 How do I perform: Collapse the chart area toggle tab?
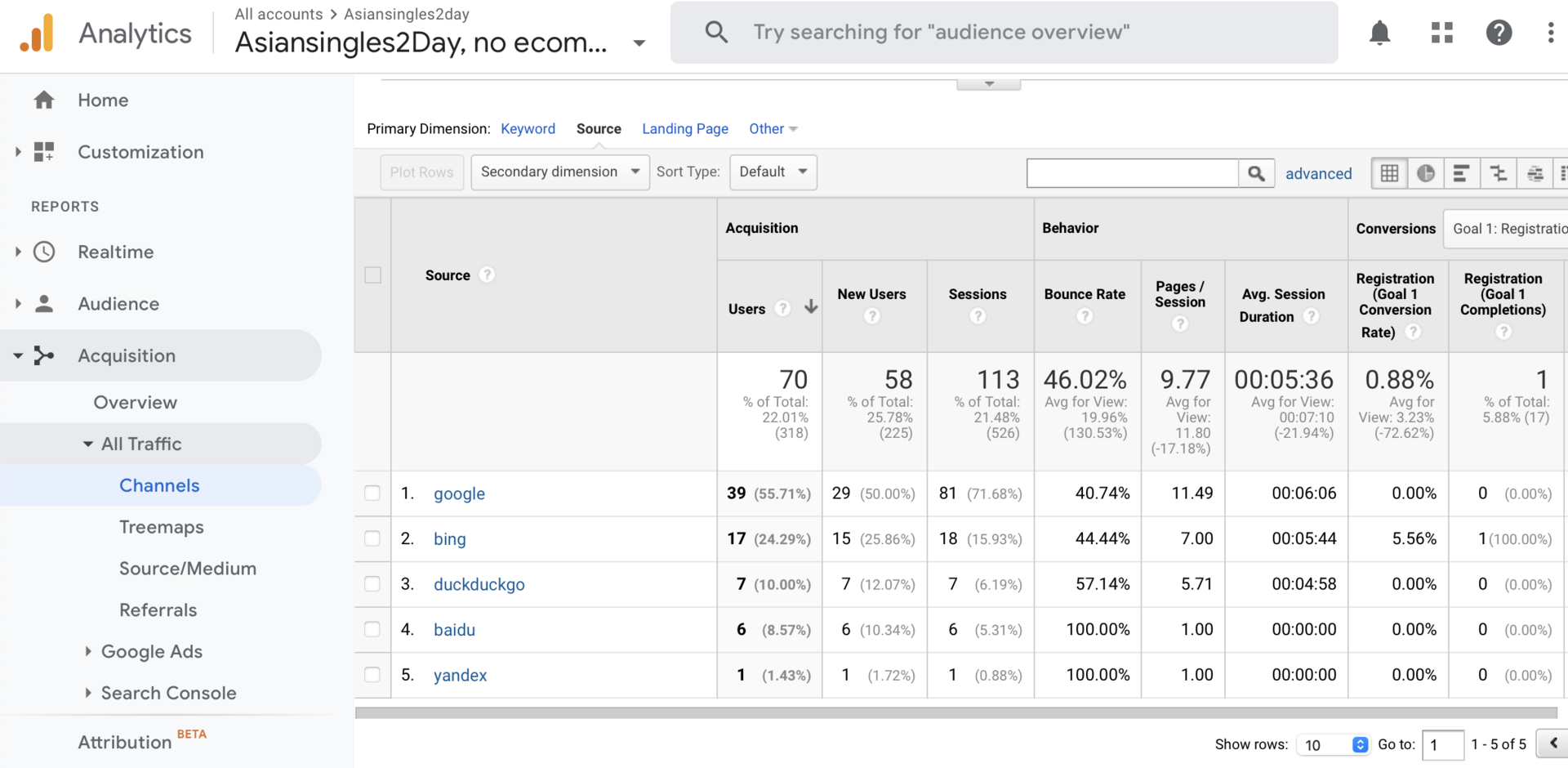pos(989,84)
